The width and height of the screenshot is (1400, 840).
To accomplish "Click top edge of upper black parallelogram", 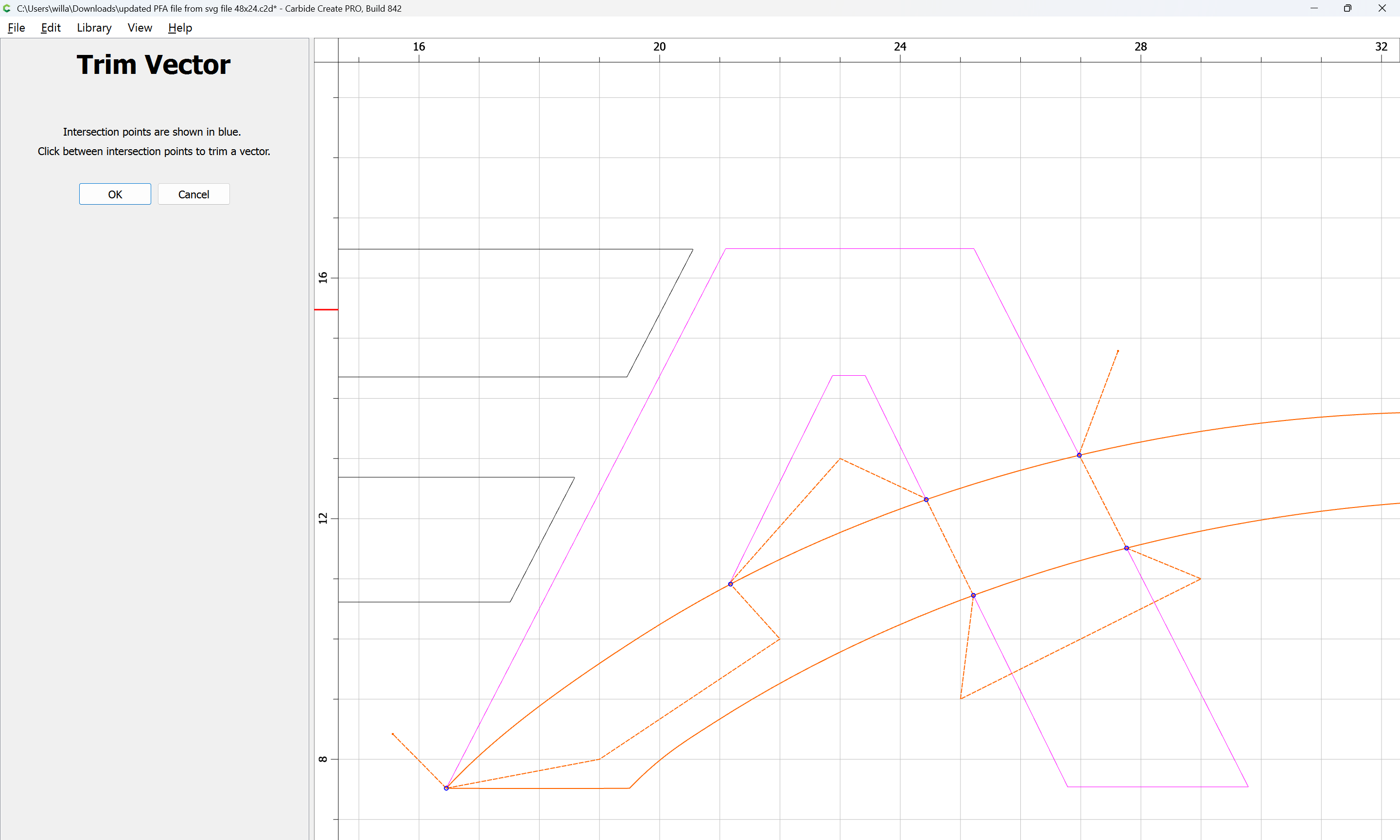I will coord(509,249).
